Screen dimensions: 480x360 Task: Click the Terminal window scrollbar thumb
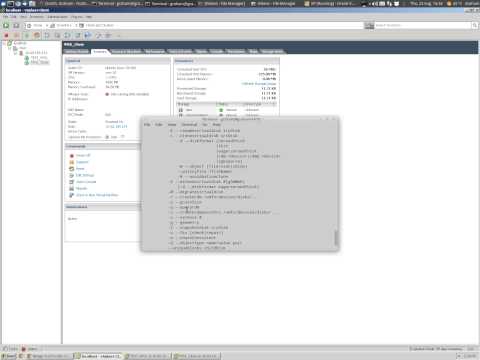336,237
